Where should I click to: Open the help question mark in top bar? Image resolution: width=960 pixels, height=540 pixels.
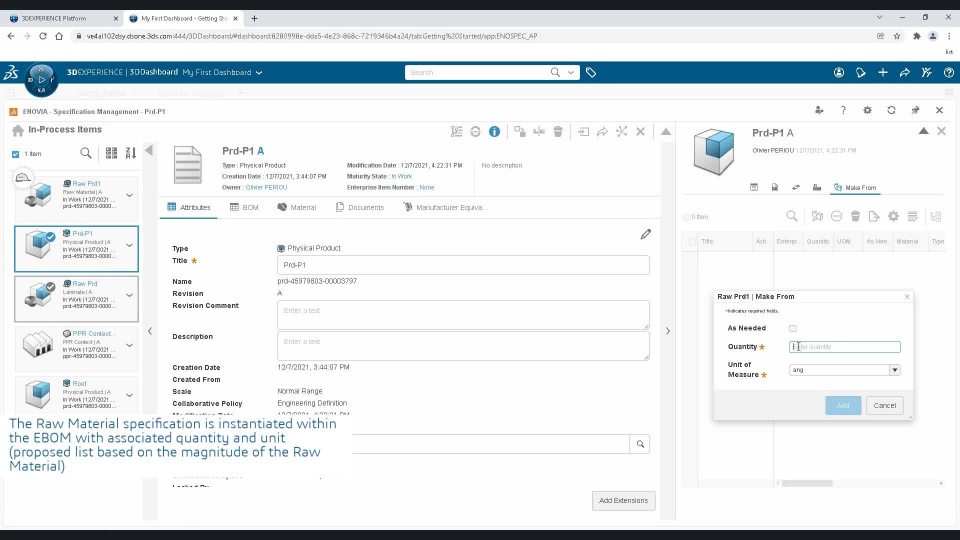point(948,72)
